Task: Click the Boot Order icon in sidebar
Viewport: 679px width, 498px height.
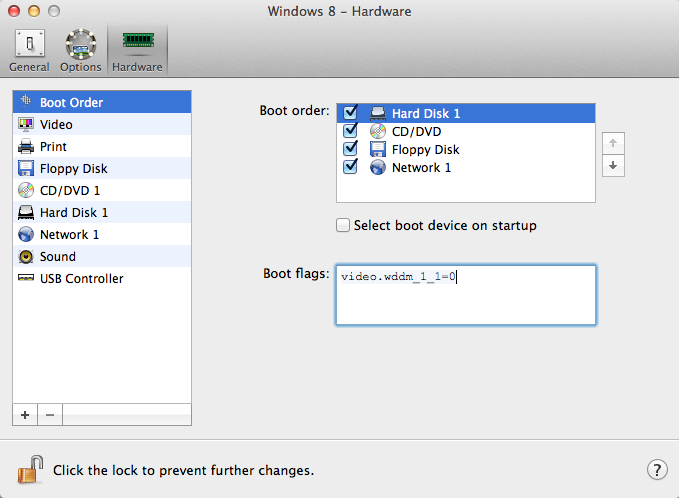Action: pos(26,101)
